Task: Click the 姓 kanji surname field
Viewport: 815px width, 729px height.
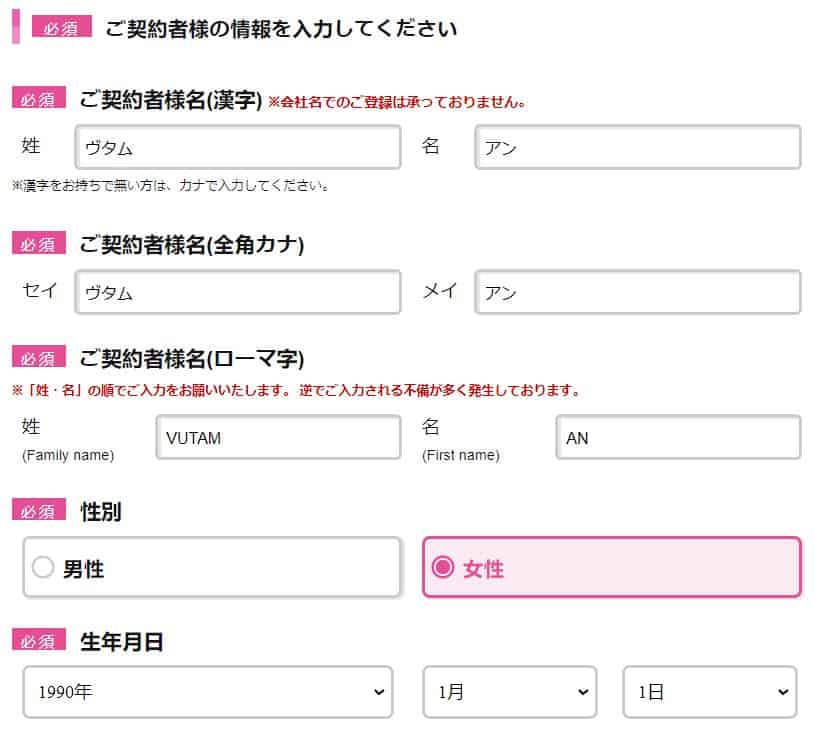Action: 238,147
